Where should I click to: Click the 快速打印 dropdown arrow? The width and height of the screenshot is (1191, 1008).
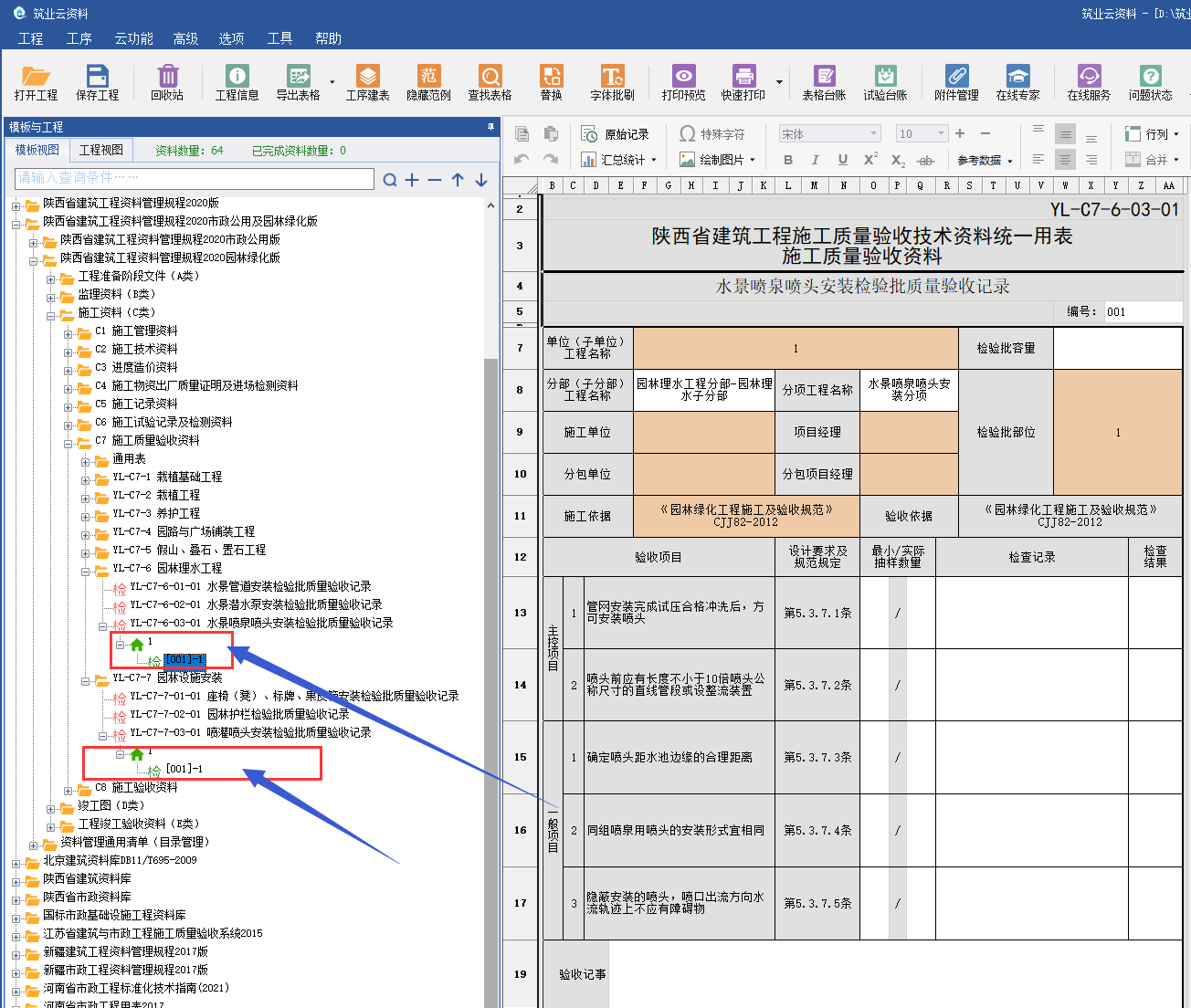click(779, 82)
